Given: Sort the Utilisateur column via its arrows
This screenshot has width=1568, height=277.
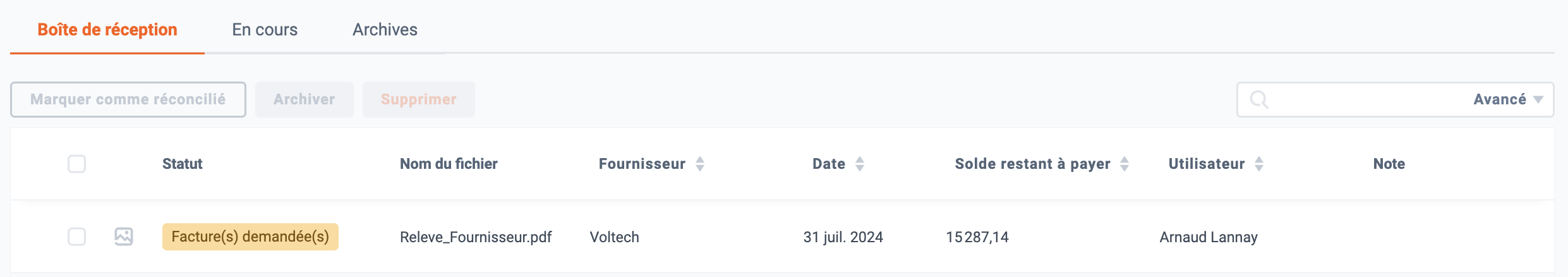Looking at the screenshot, I should click(x=1259, y=164).
